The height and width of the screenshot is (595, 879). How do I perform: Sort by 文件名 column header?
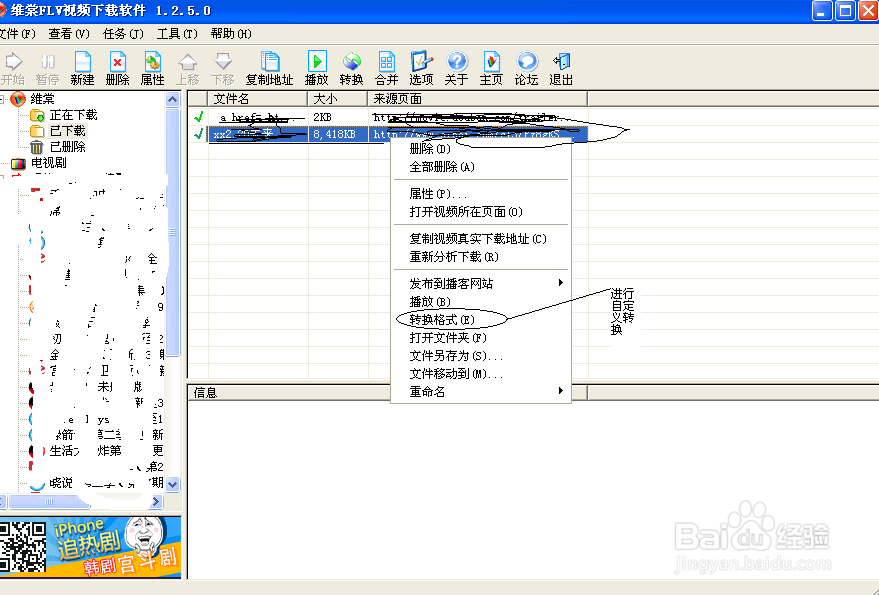pyautogui.click(x=258, y=99)
